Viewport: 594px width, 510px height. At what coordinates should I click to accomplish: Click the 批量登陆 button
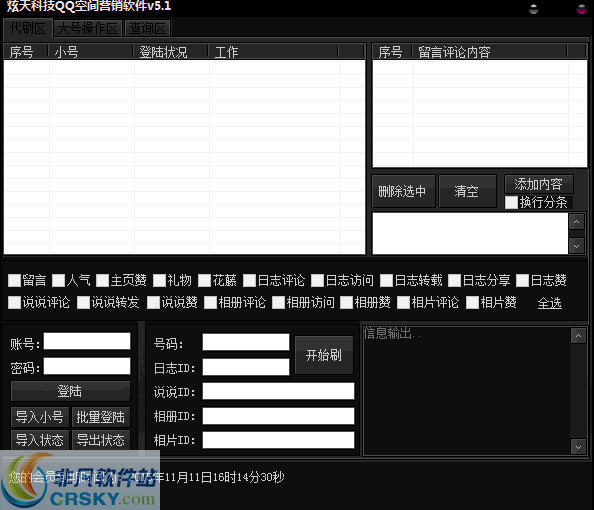pyautogui.click(x=101, y=417)
